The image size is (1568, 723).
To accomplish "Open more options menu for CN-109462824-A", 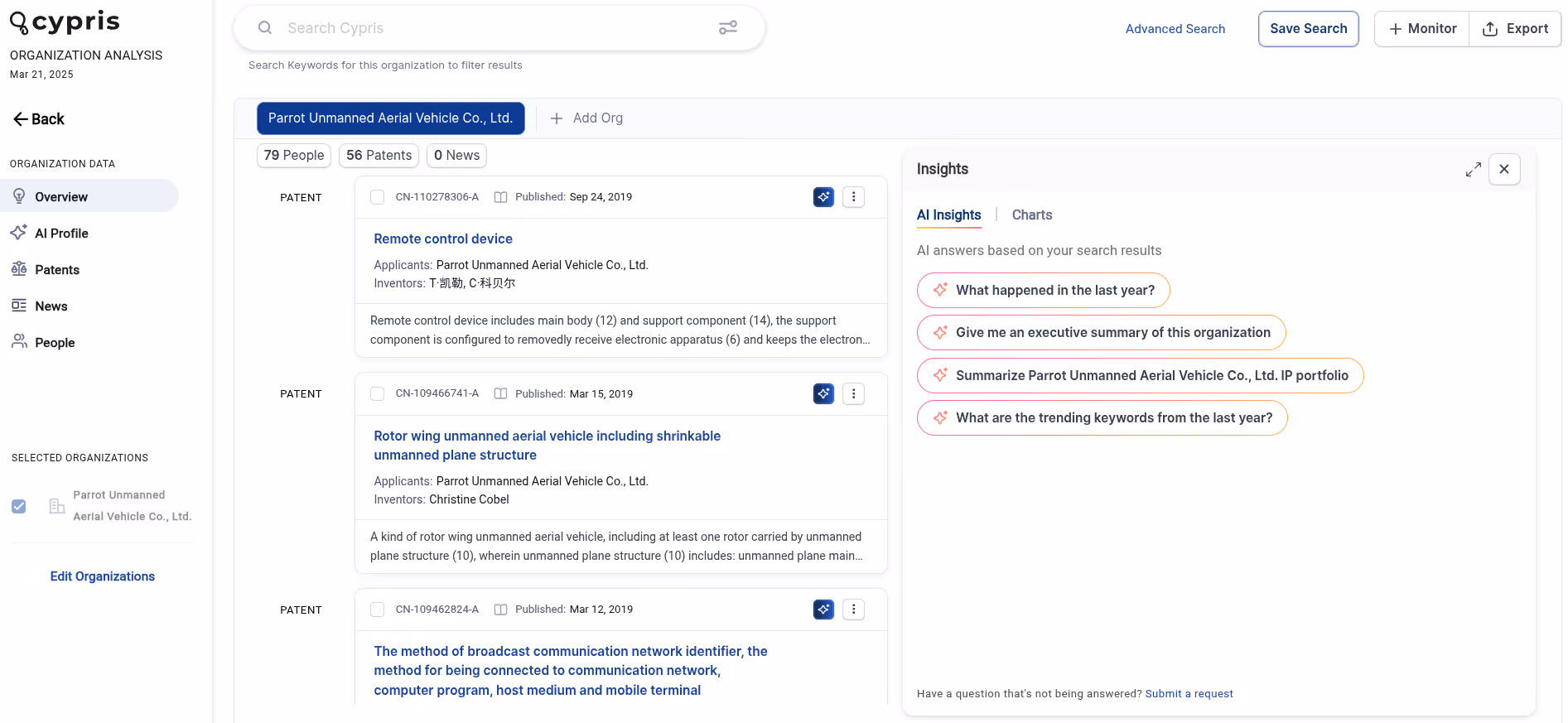I will pyautogui.click(x=853, y=610).
